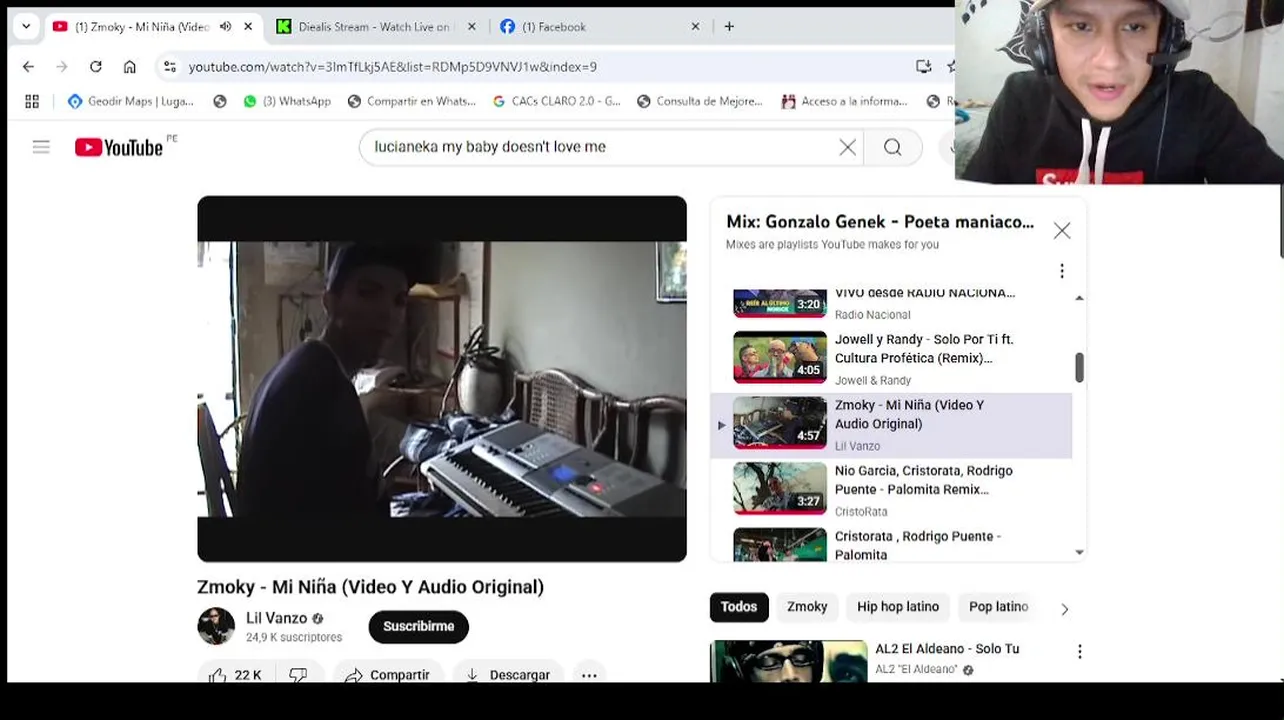This screenshot has width=1284, height=720.
Task: Dislike the video
Action: click(x=298, y=675)
